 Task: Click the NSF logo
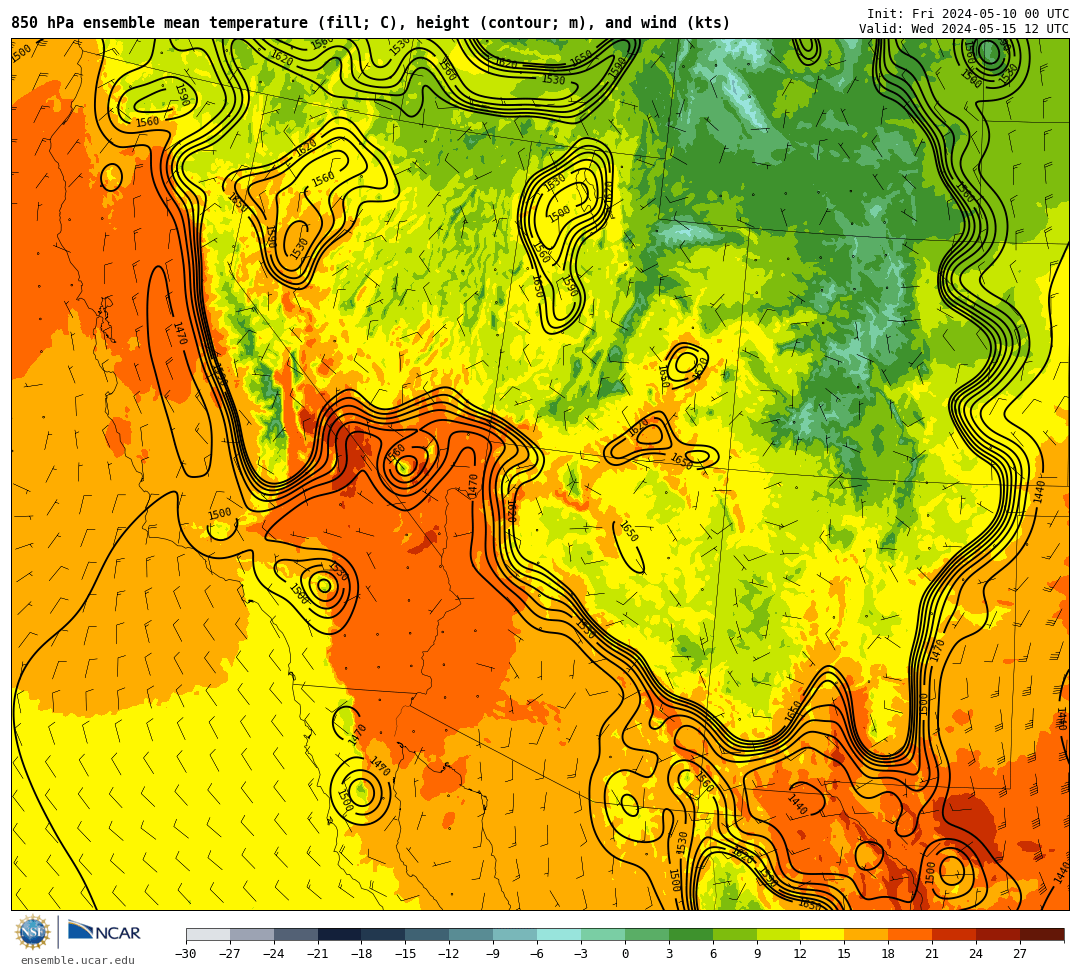point(32,933)
